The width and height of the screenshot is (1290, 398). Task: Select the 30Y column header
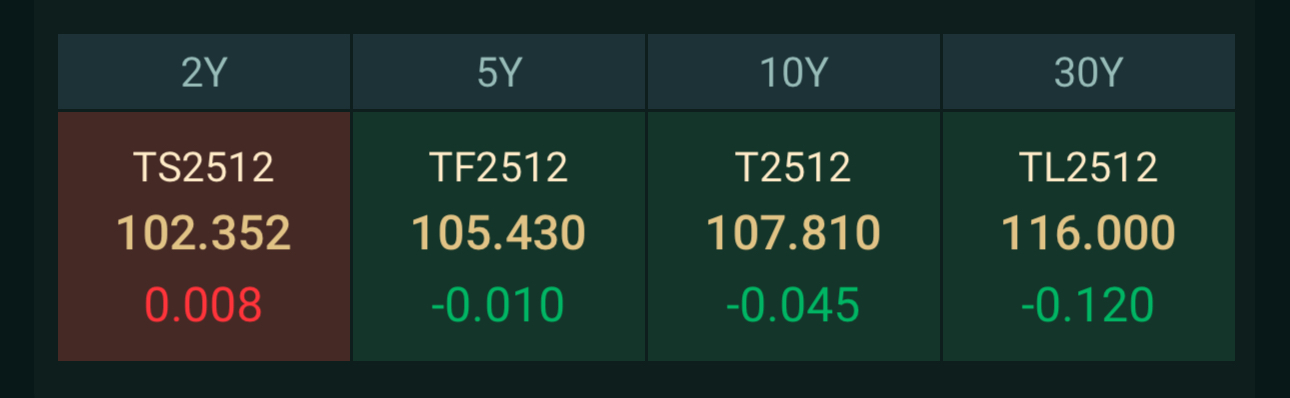(1089, 72)
